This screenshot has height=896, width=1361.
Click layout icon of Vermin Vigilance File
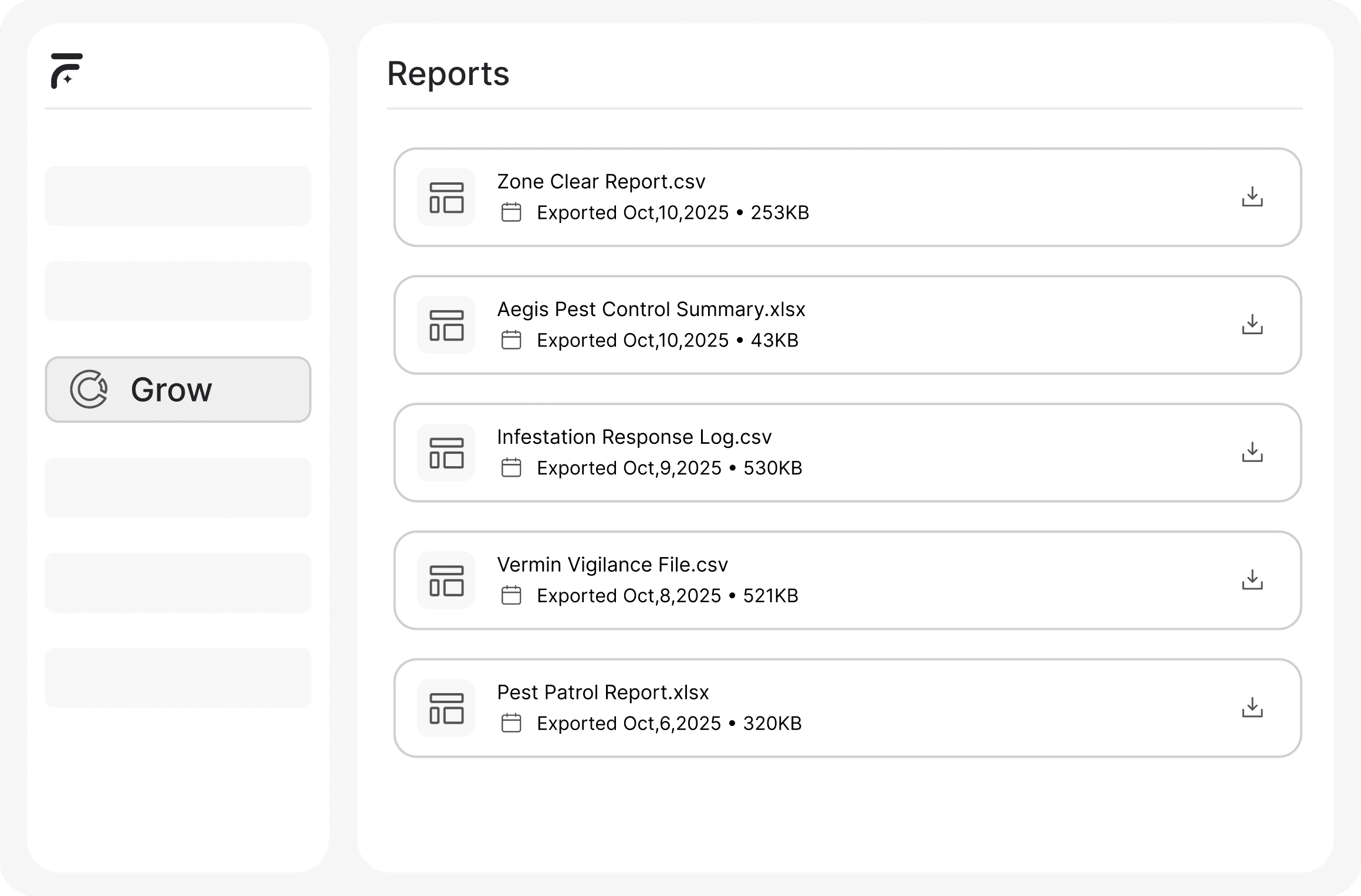click(446, 580)
